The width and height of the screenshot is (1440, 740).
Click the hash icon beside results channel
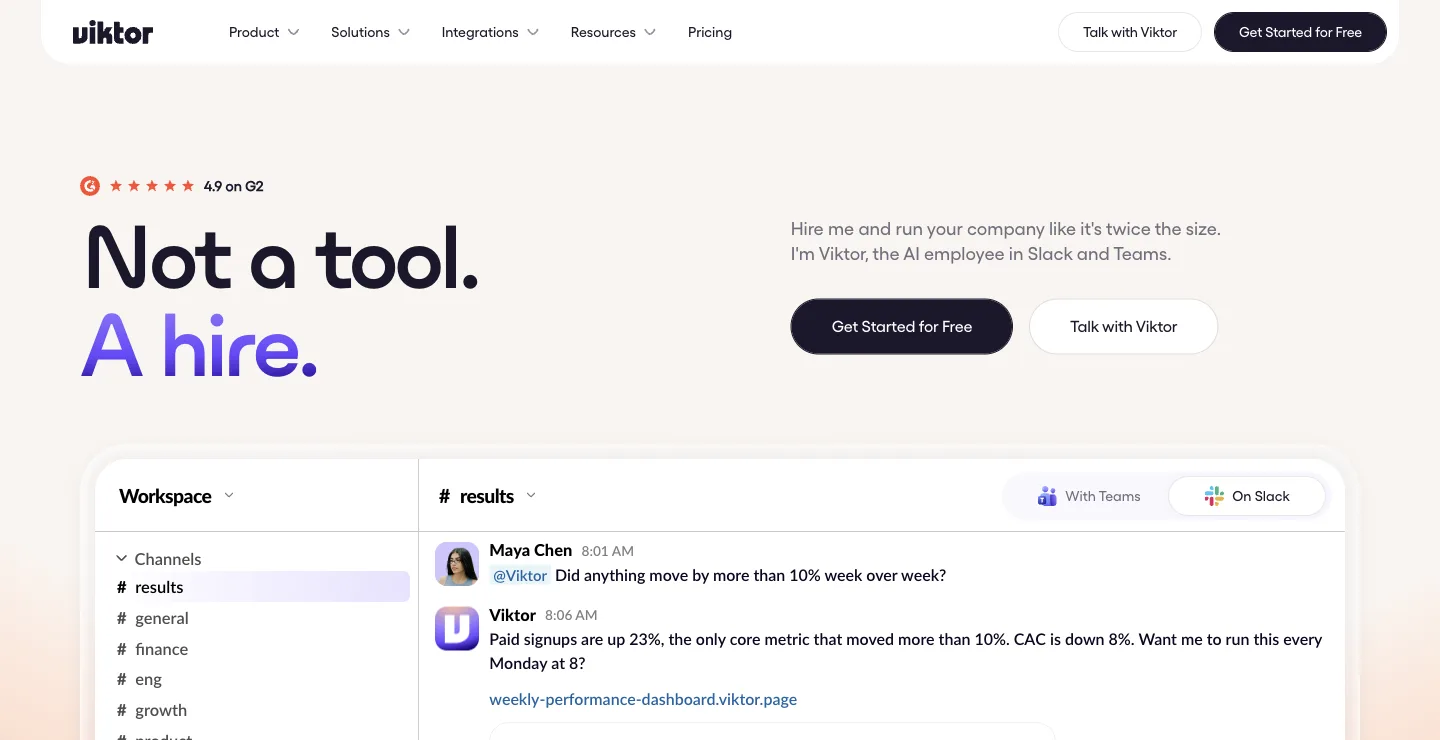[122, 587]
